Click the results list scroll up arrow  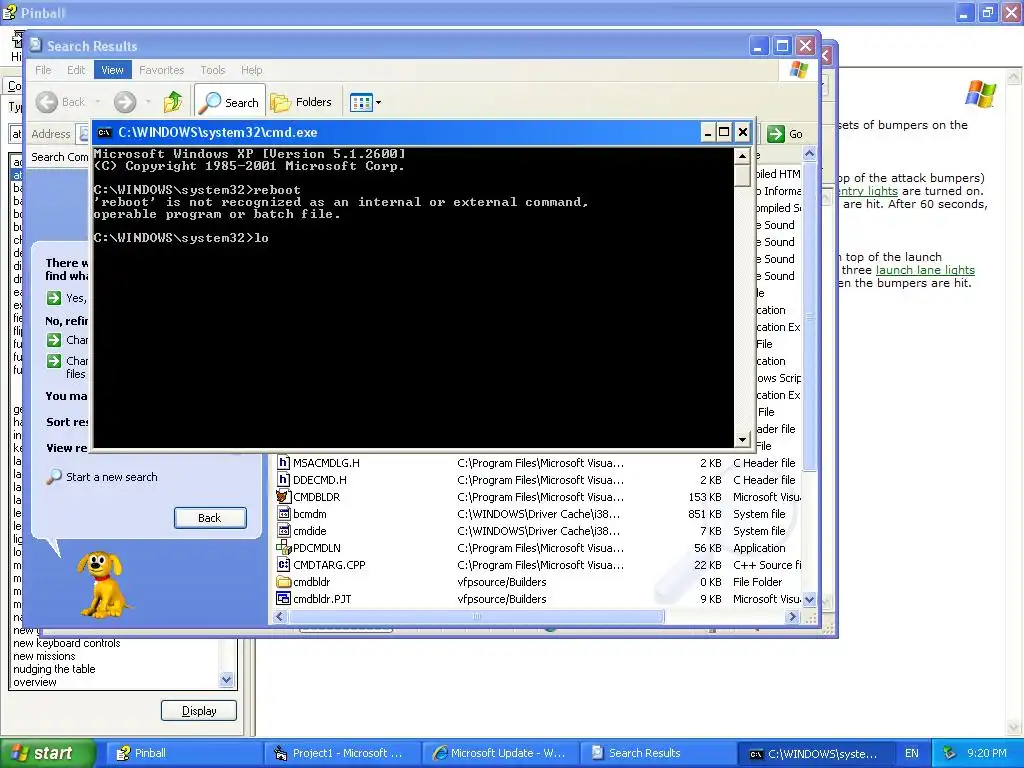click(x=809, y=154)
